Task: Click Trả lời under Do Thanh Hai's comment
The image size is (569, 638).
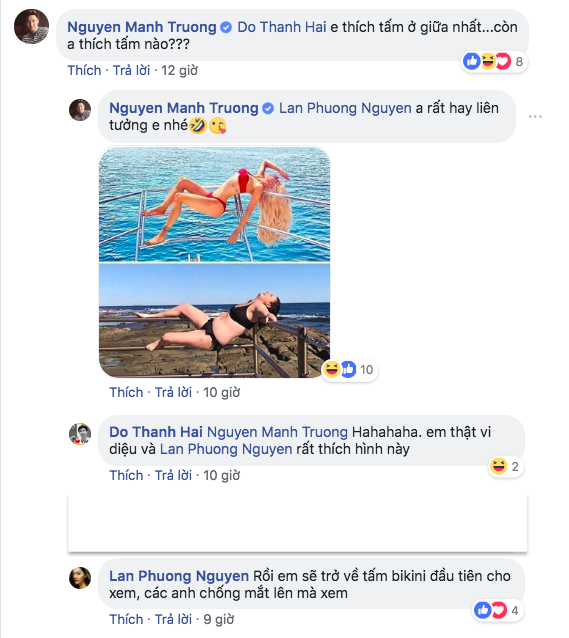Action: [x=173, y=475]
